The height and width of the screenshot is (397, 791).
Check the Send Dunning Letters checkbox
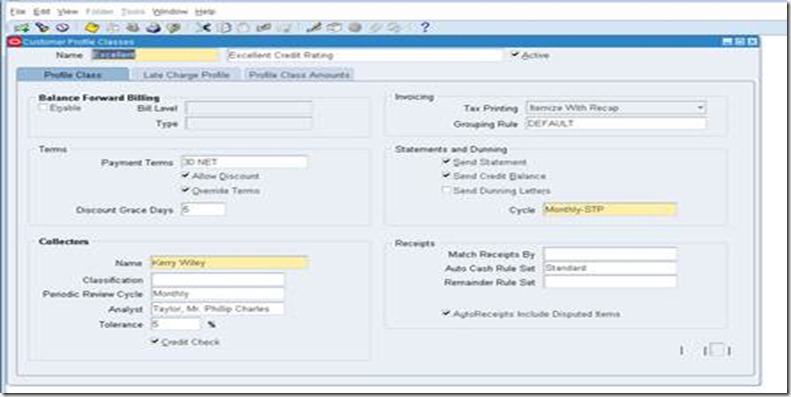click(446, 191)
